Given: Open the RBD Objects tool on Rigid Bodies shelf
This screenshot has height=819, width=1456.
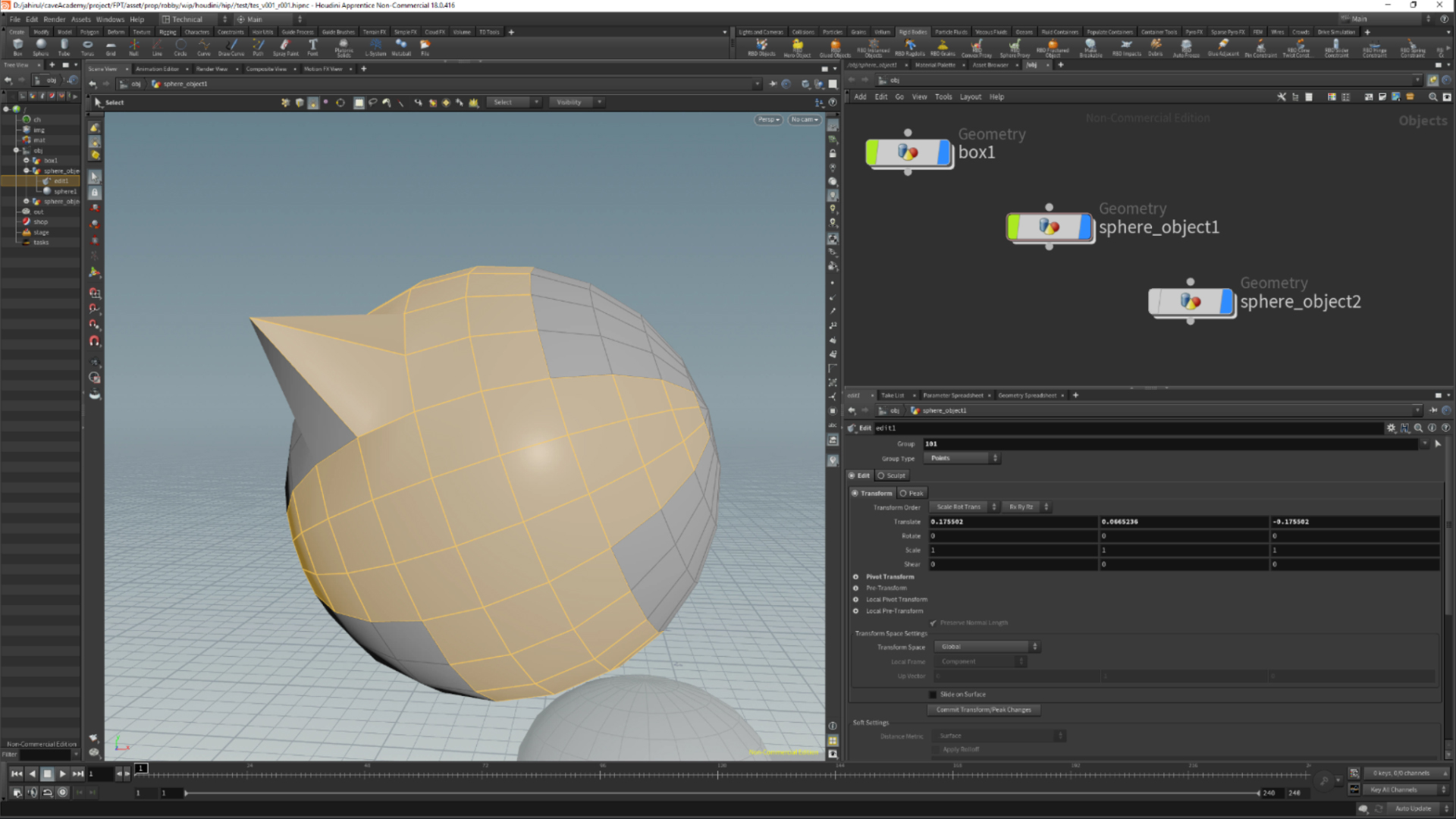Looking at the screenshot, I should [x=761, y=48].
